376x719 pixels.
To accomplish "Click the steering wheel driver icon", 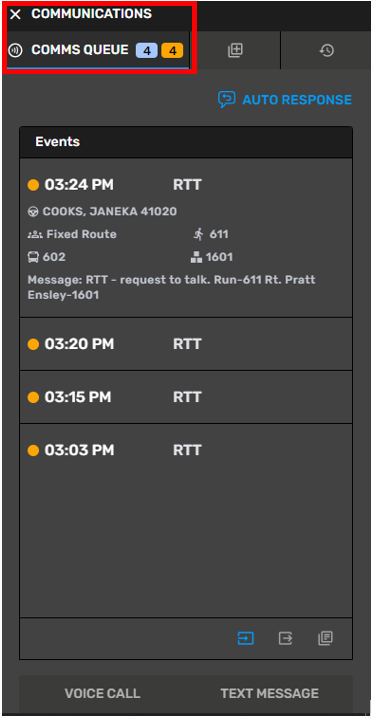I will tap(33, 211).
